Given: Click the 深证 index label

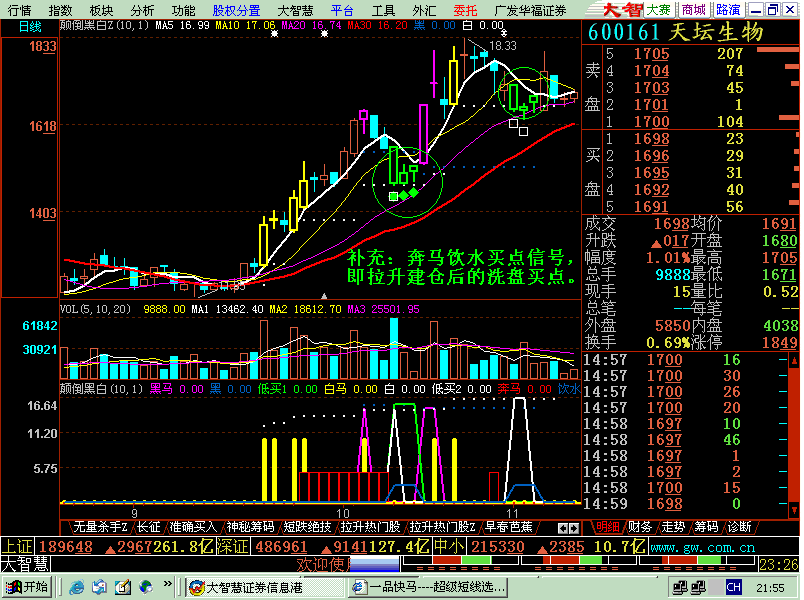Looking at the screenshot, I should pyautogui.click(x=233, y=546).
